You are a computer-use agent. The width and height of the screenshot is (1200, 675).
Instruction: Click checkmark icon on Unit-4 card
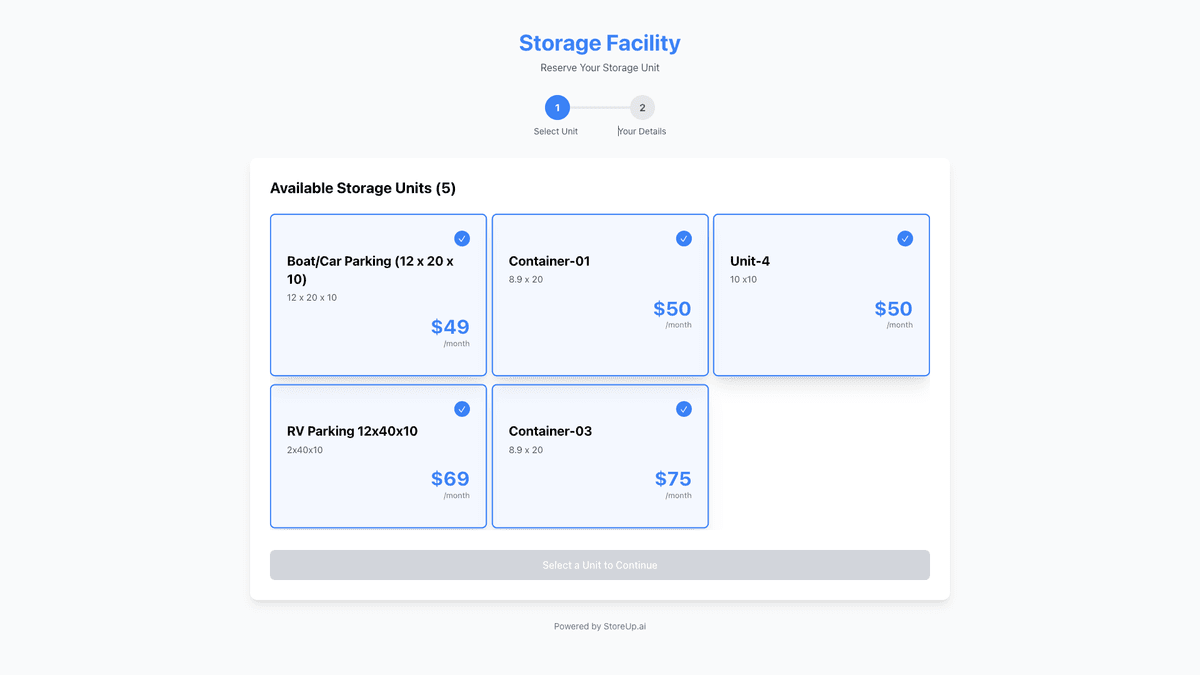click(x=905, y=238)
